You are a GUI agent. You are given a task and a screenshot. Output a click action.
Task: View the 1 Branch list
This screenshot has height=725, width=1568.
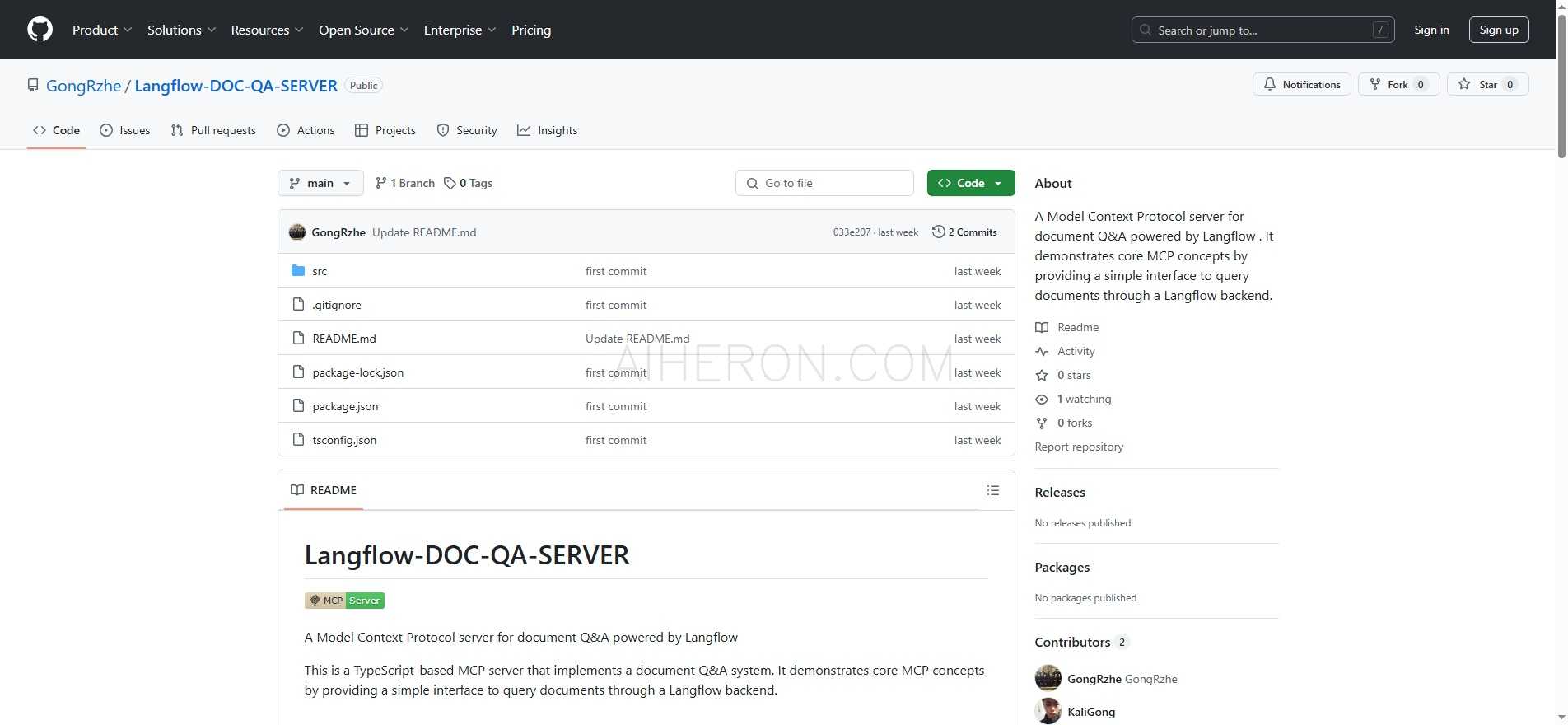pyautogui.click(x=404, y=183)
